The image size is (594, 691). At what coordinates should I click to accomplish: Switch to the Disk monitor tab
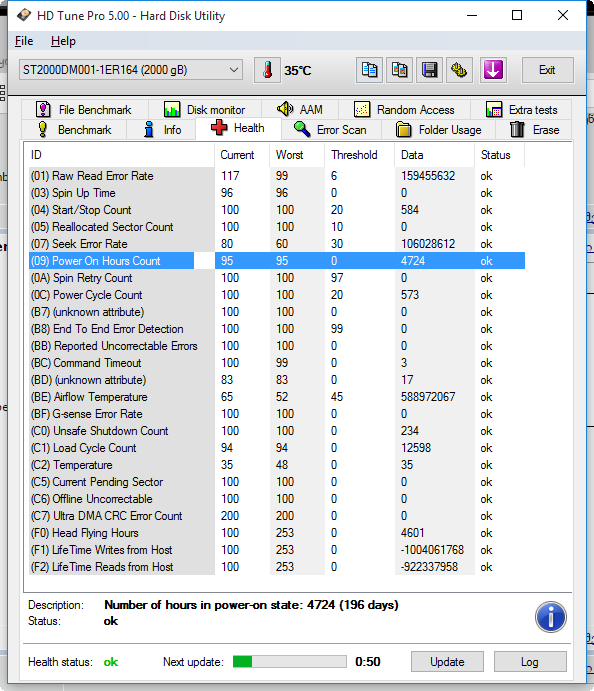(205, 109)
